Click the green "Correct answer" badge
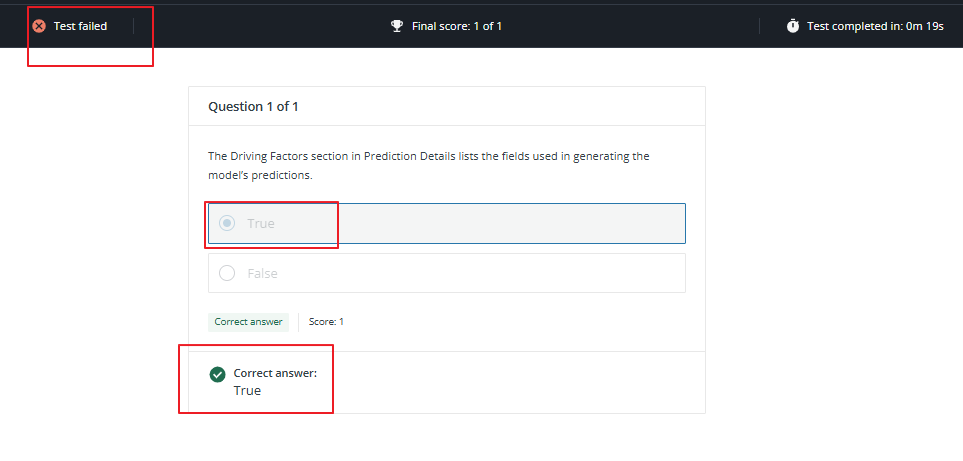Viewport: 963px width, 461px height. click(249, 322)
